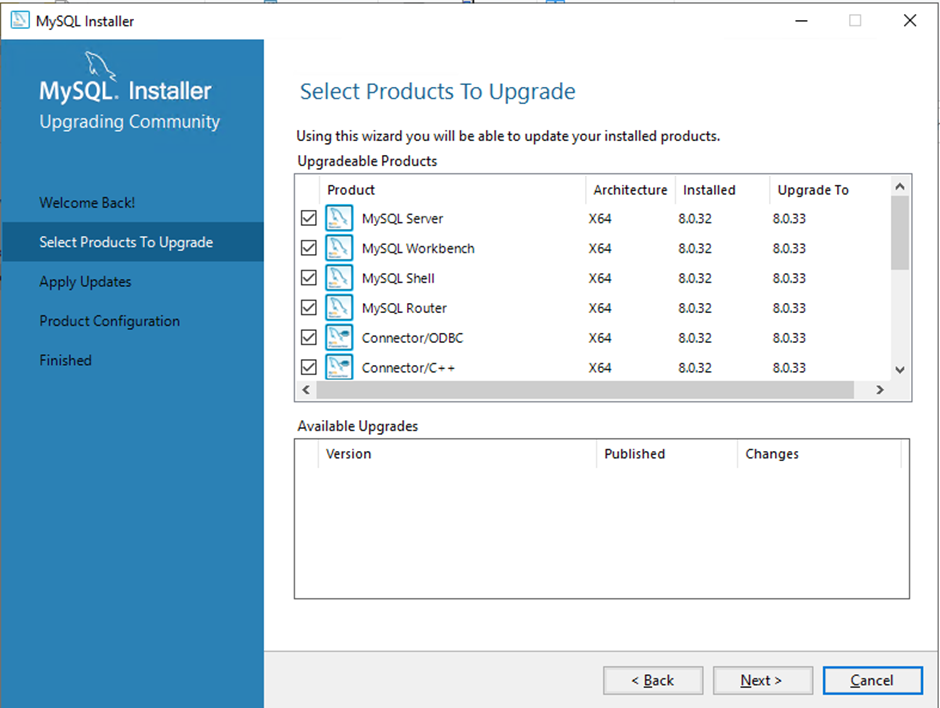Click the Connector/C++ product icon
This screenshot has height=708, width=940.
pyautogui.click(x=339, y=367)
